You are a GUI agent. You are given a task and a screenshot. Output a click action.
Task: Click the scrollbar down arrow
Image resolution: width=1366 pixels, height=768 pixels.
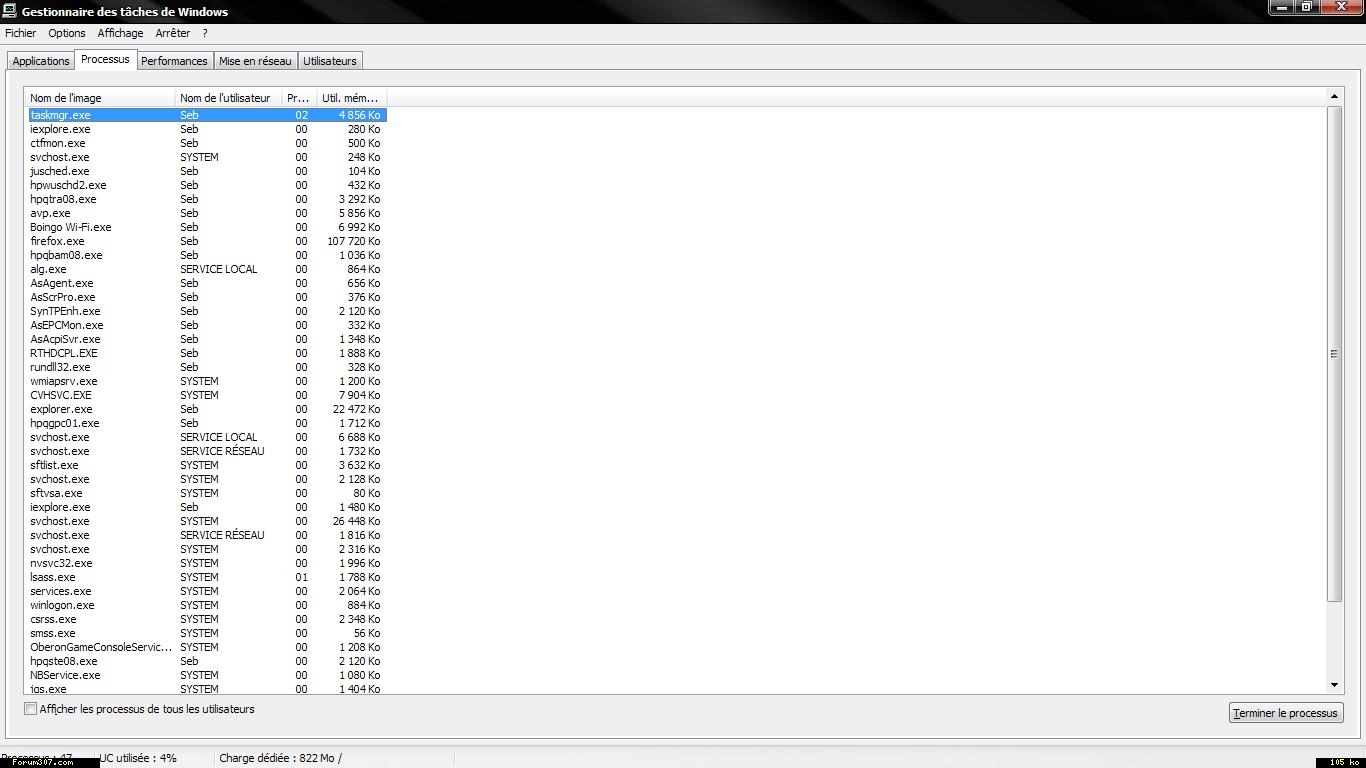(x=1334, y=685)
